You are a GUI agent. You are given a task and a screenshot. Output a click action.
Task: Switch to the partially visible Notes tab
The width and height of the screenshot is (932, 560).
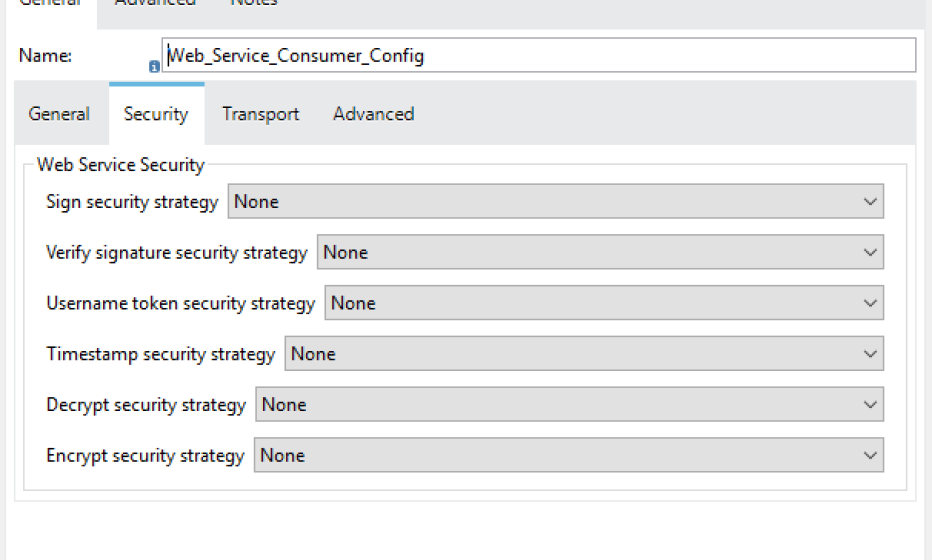254,4
